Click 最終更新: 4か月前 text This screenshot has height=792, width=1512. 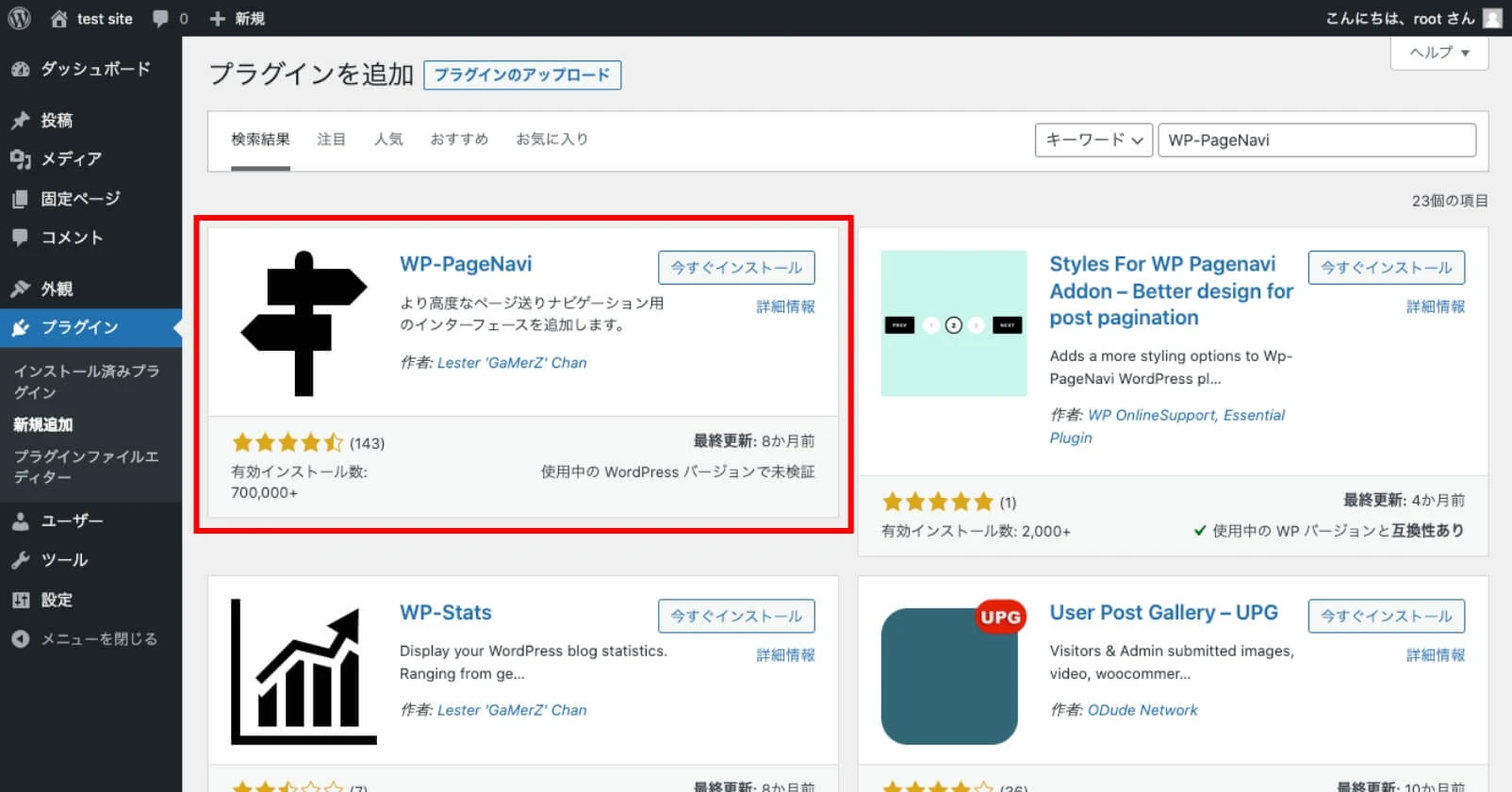pos(1404,500)
